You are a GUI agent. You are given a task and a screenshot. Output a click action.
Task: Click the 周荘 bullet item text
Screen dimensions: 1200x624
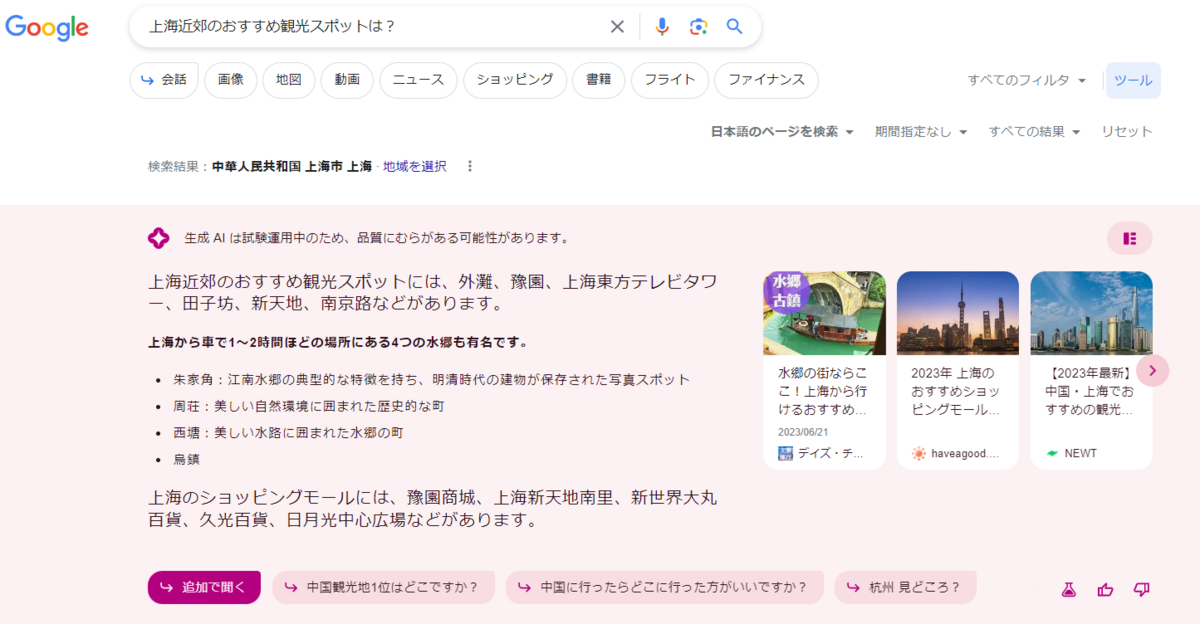coord(308,406)
